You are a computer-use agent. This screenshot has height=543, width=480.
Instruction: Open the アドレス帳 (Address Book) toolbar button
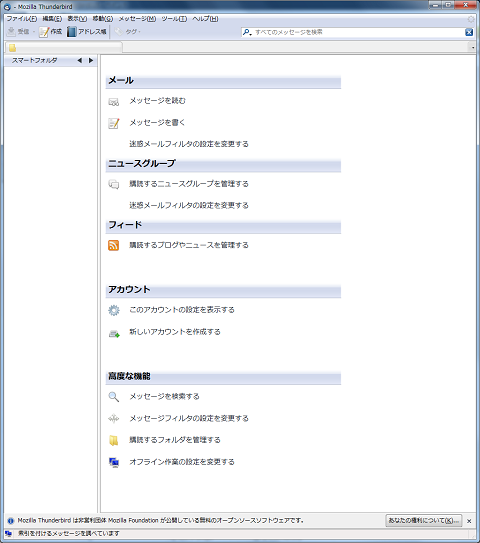(x=87, y=32)
